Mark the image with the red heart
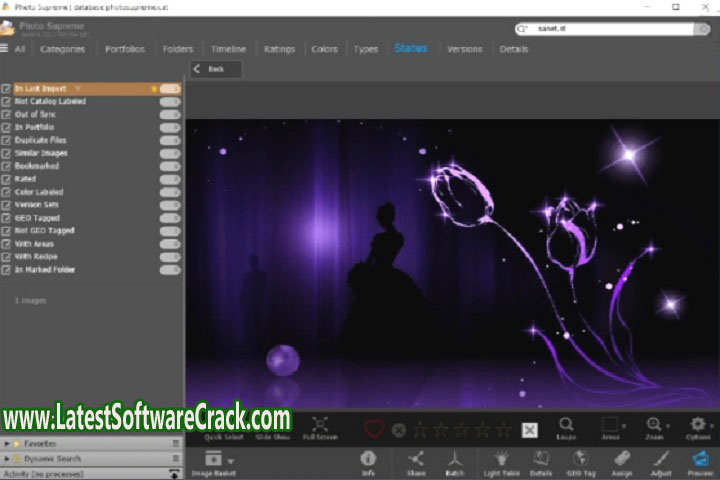This screenshot has height=480, width=720. [374, 429]
